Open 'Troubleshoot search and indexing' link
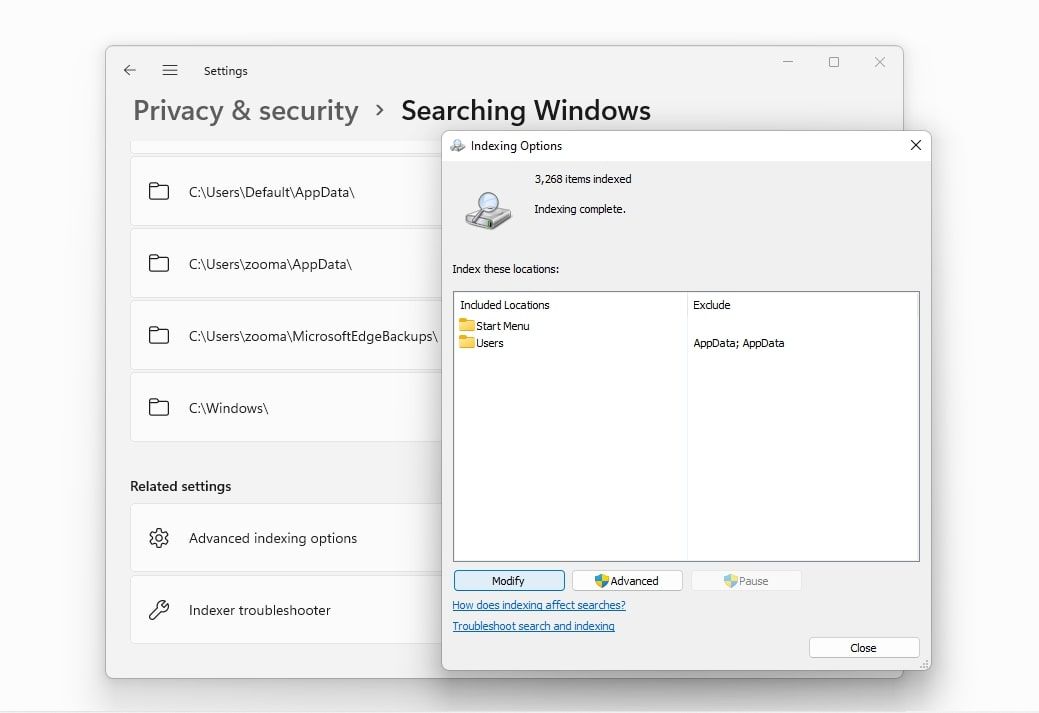 (x=533, y=626)
